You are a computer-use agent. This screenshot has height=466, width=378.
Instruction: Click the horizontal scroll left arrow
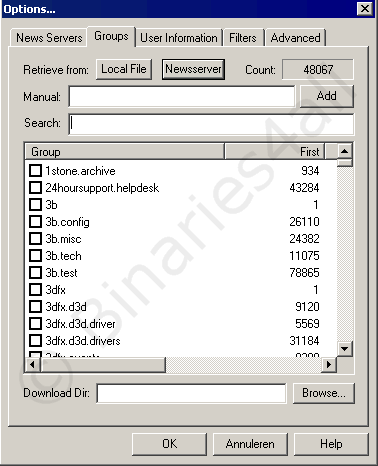tap(32, 365)
